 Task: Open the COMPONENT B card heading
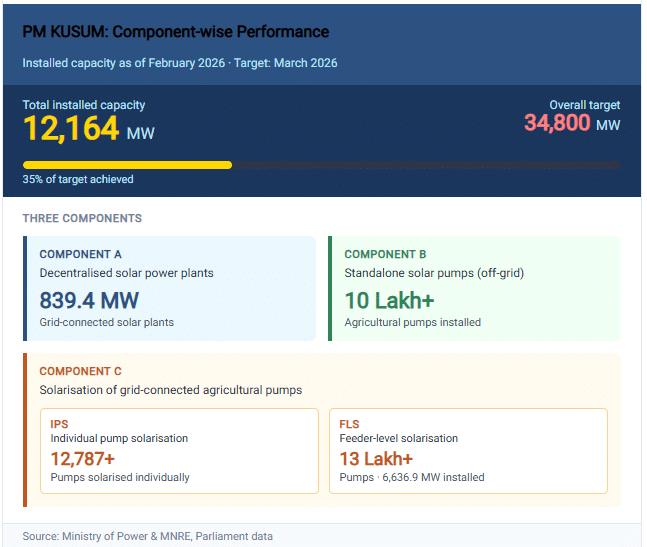coord(386,255)
